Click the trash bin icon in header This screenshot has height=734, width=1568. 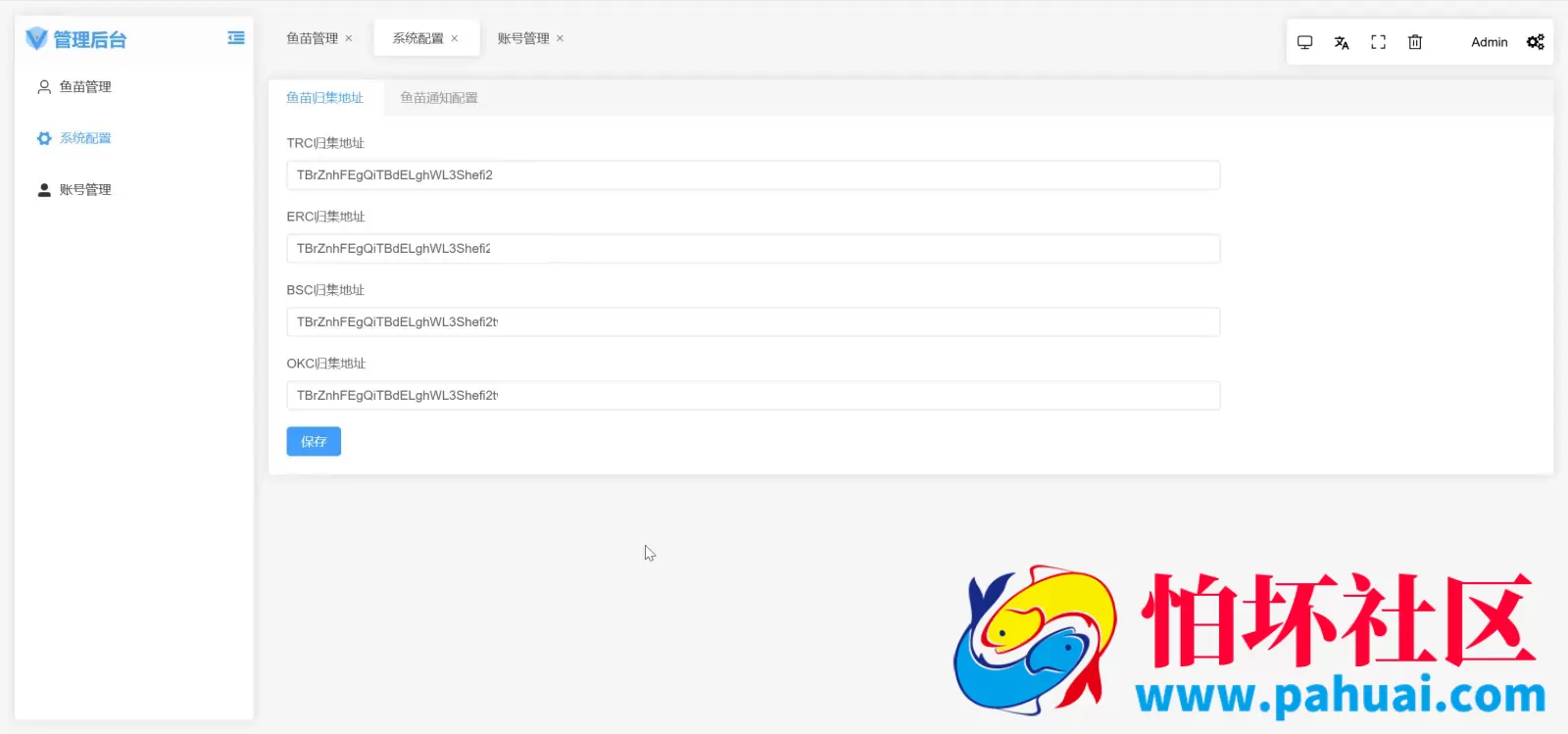tap(1415, 42)
